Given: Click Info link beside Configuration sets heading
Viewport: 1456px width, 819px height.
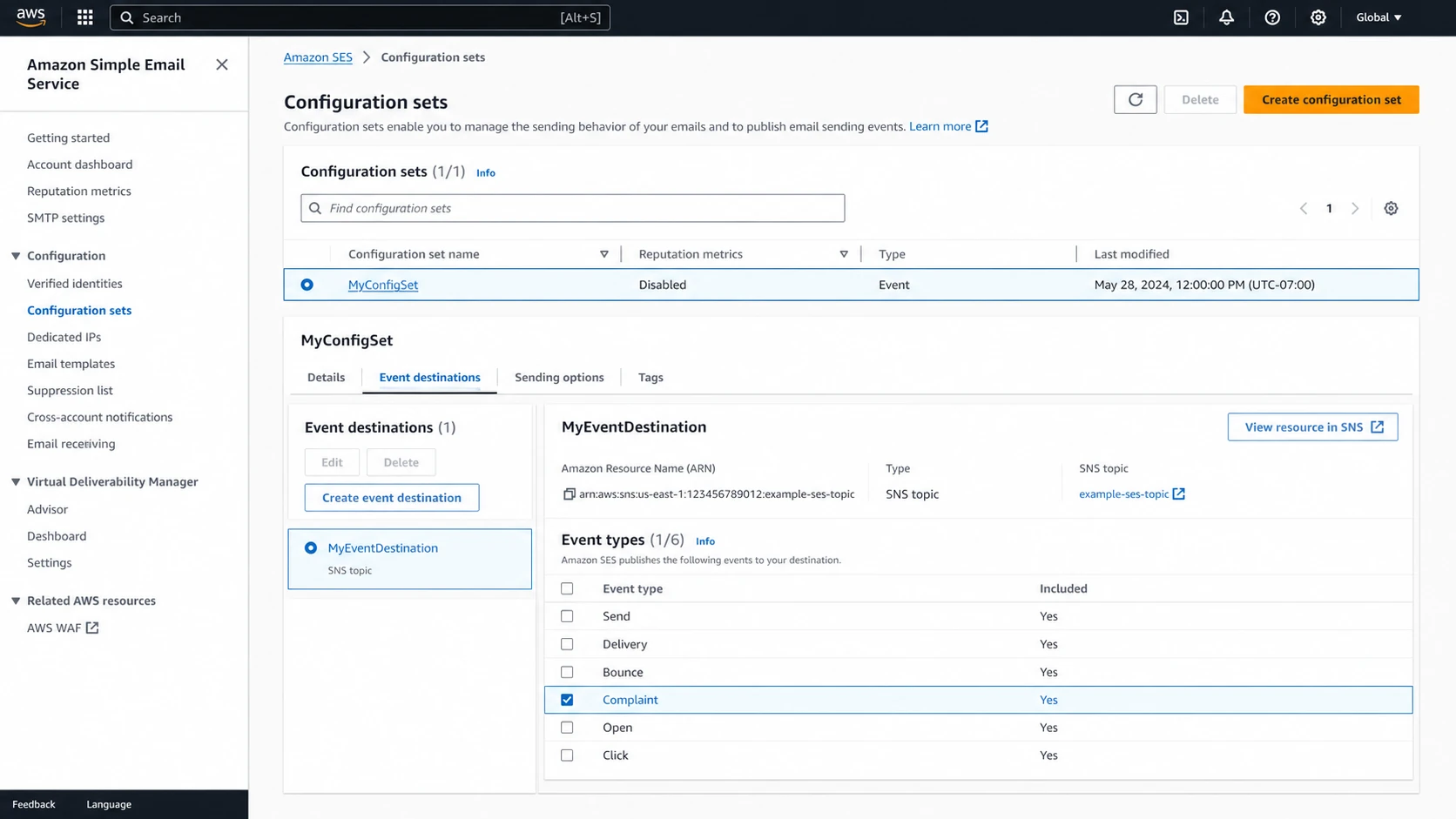Looking at the screenshot, I should click(x=486, y=172).
